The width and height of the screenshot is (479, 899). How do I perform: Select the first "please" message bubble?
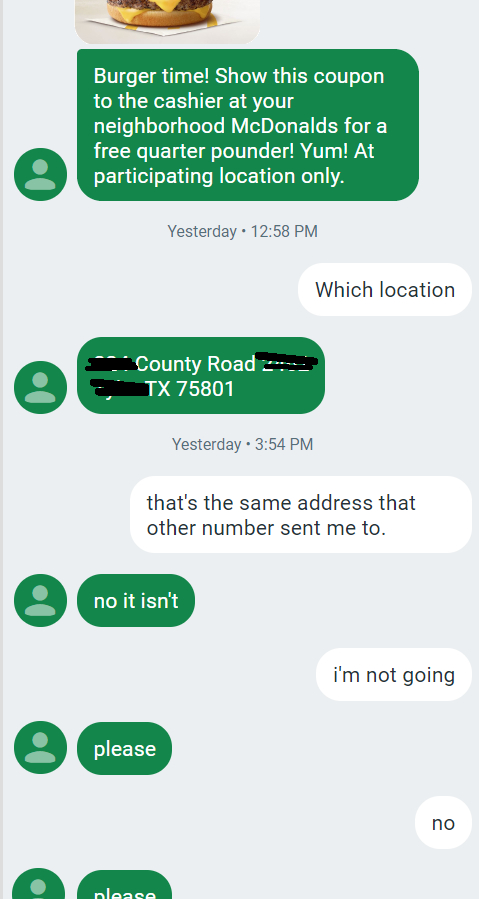click(x=124, y=748)
